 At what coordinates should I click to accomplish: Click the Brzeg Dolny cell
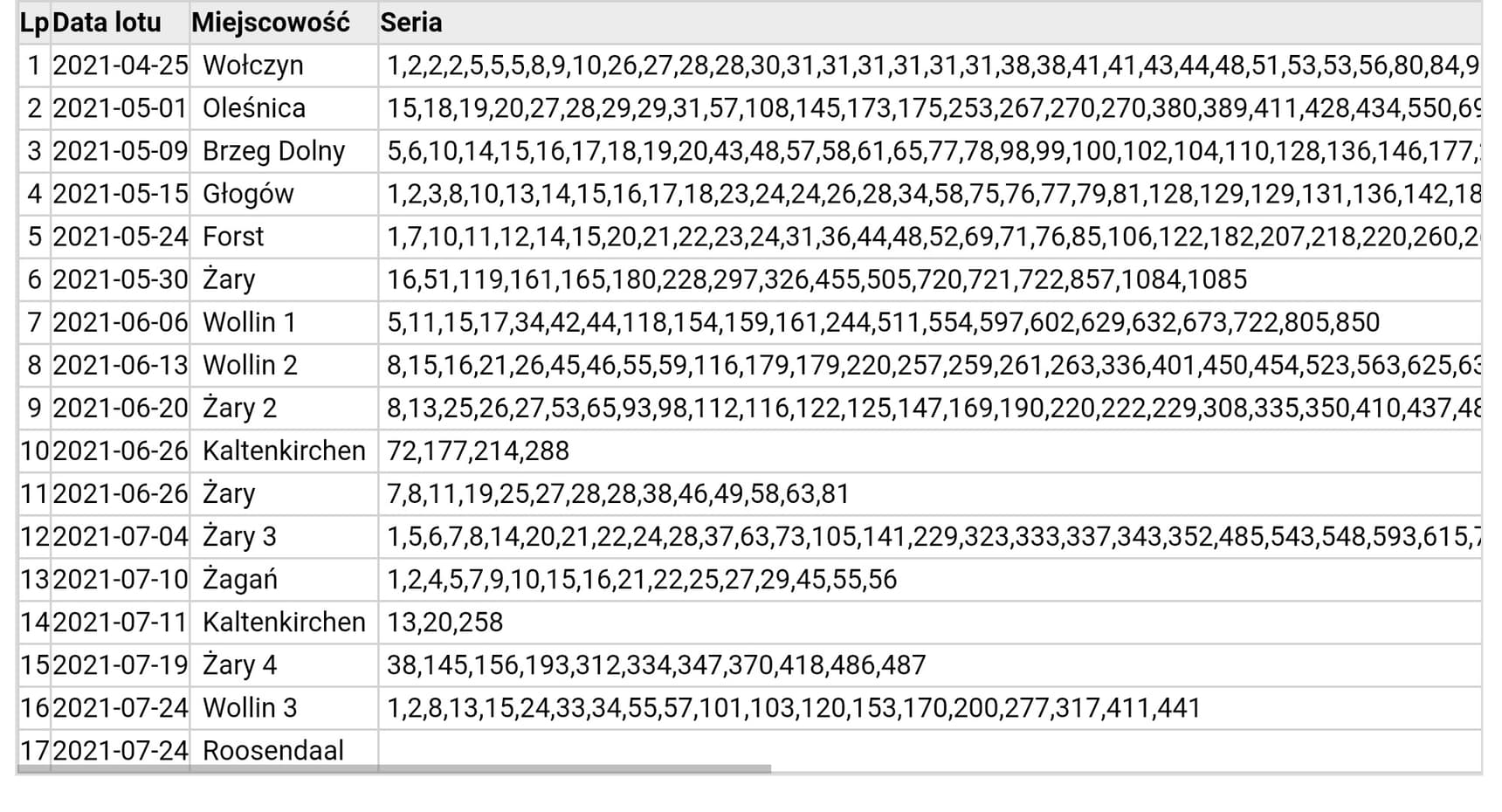273,151
